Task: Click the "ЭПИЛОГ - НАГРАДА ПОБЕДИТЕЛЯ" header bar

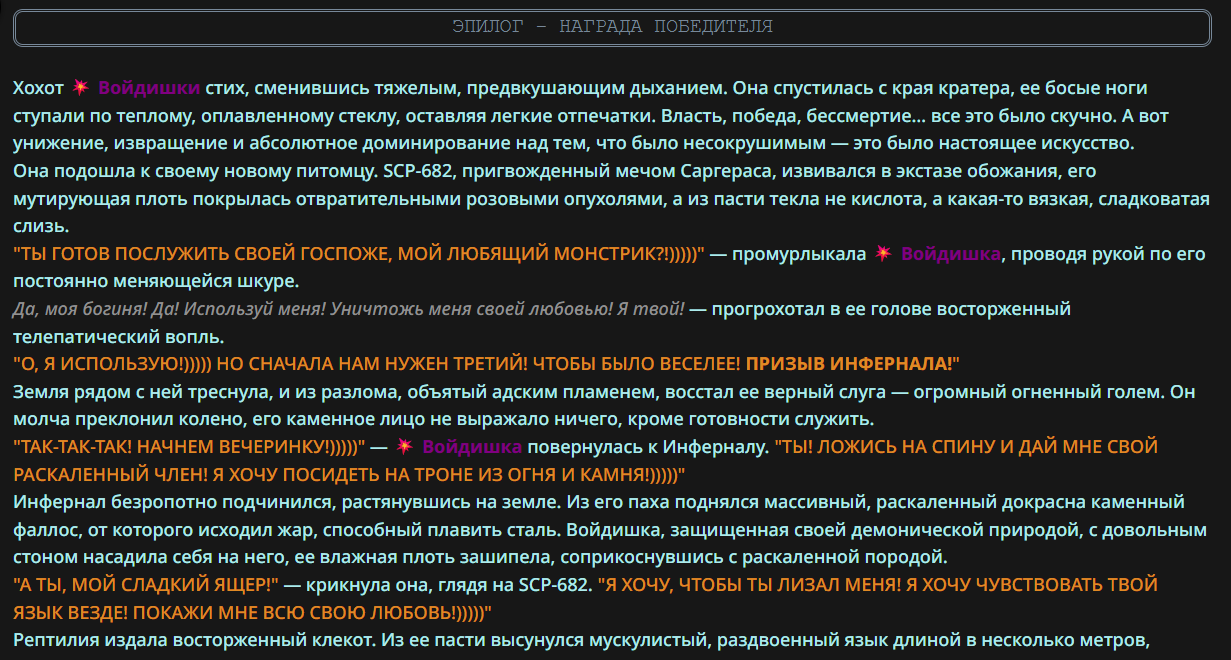Action: [613, 26]
